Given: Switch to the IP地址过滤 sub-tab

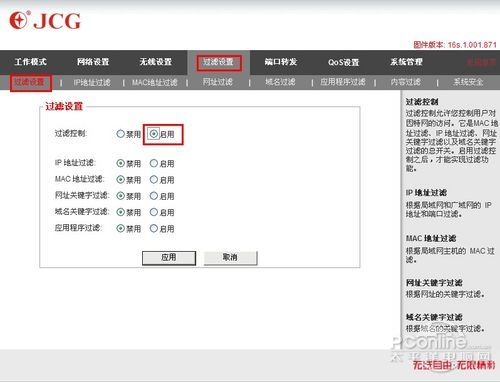Looking at the screenshot, I should pyautogui.click(x=92, y=82).
